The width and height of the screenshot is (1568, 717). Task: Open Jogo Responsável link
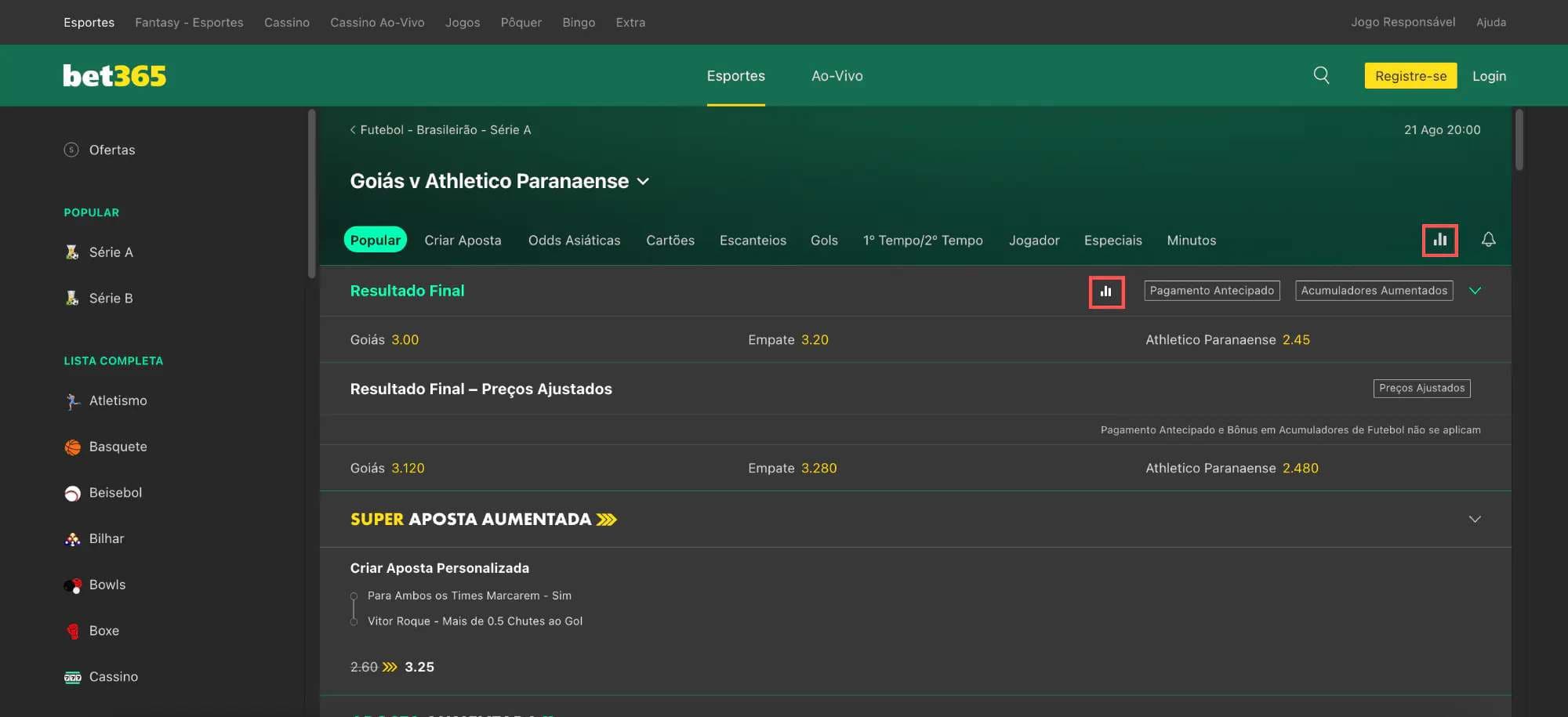pyautogui.click(x=1403, y=22)
